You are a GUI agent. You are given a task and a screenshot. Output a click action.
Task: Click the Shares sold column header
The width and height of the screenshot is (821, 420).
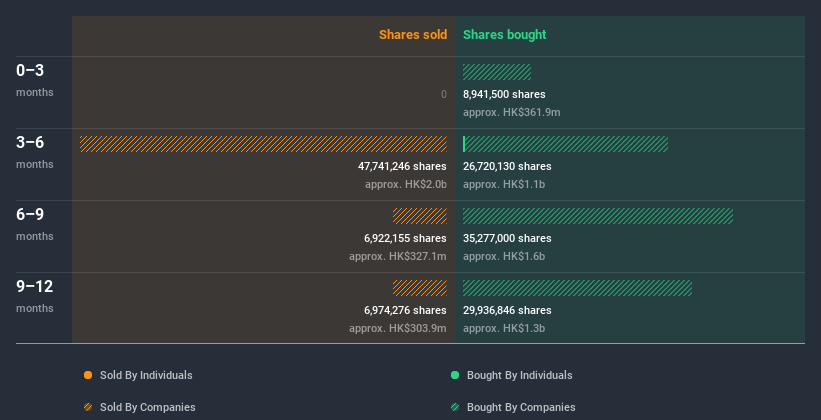pos(413,35)
